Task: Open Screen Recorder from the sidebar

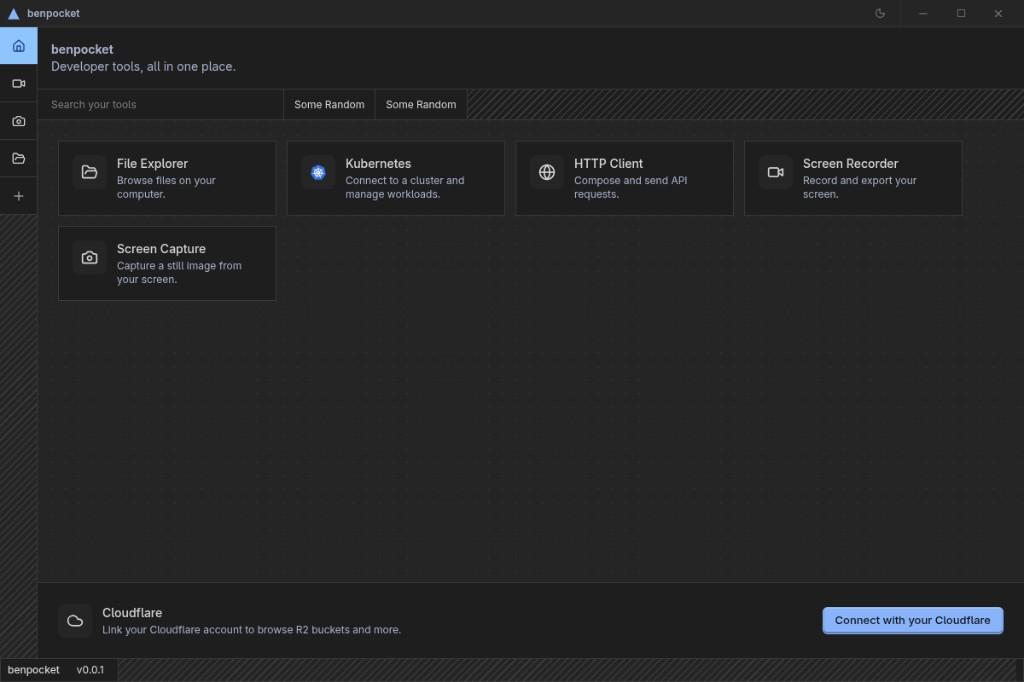Action: point(18,84)
